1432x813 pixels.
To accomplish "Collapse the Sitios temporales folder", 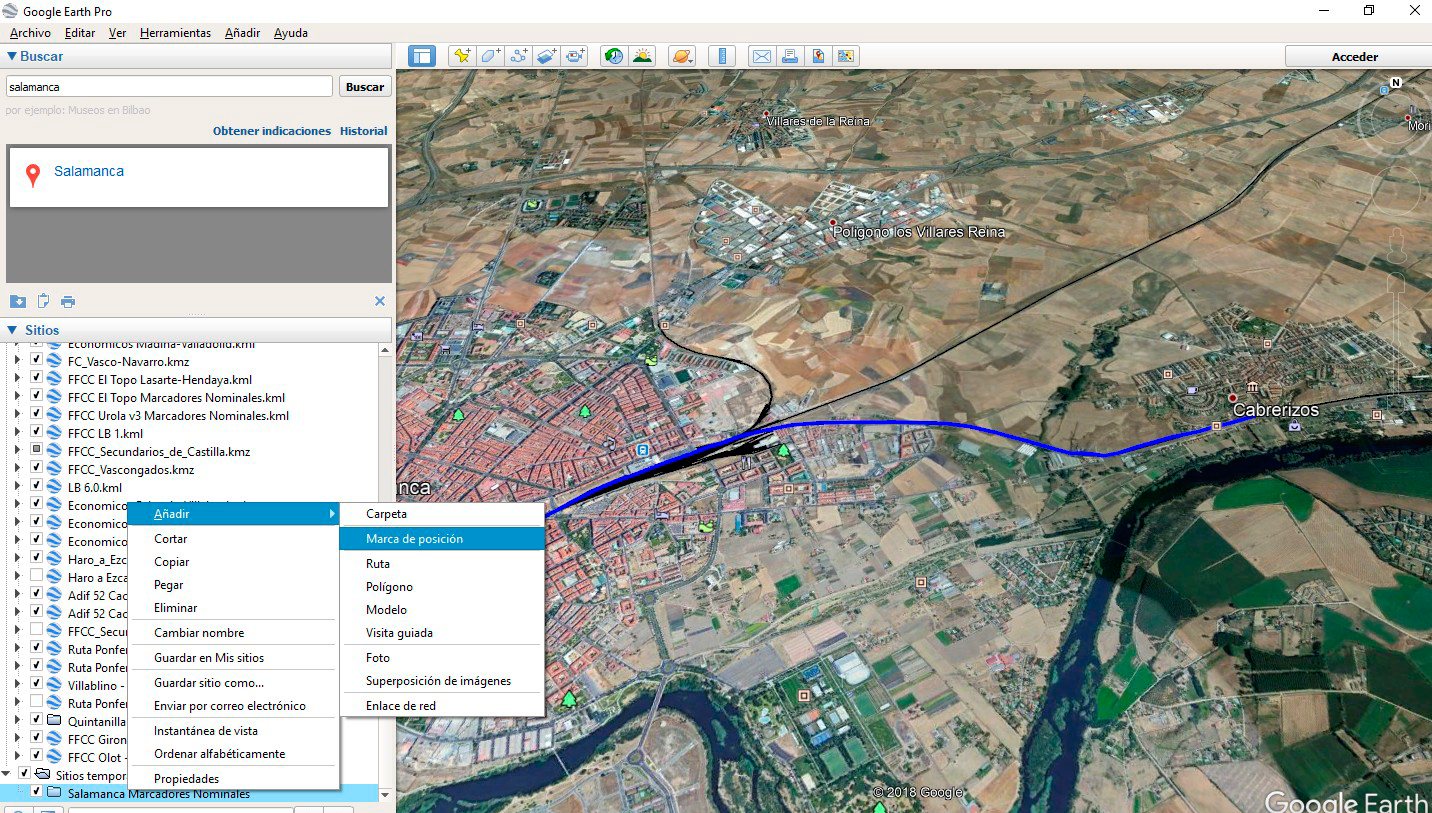I will [x=8, y=774].
